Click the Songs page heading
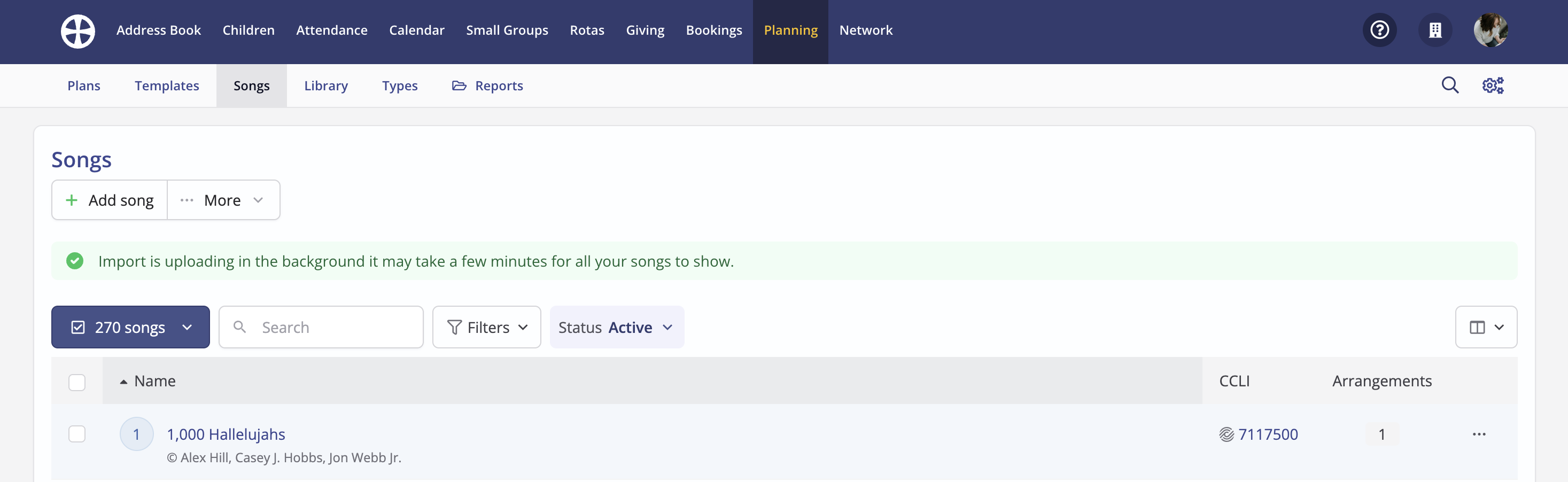This screenshot has width=1568, height=482. (x=82, y=159)
